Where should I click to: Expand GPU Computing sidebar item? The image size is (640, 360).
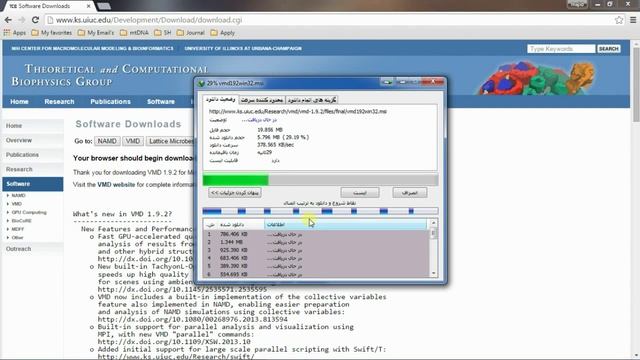tap(26, 212)
